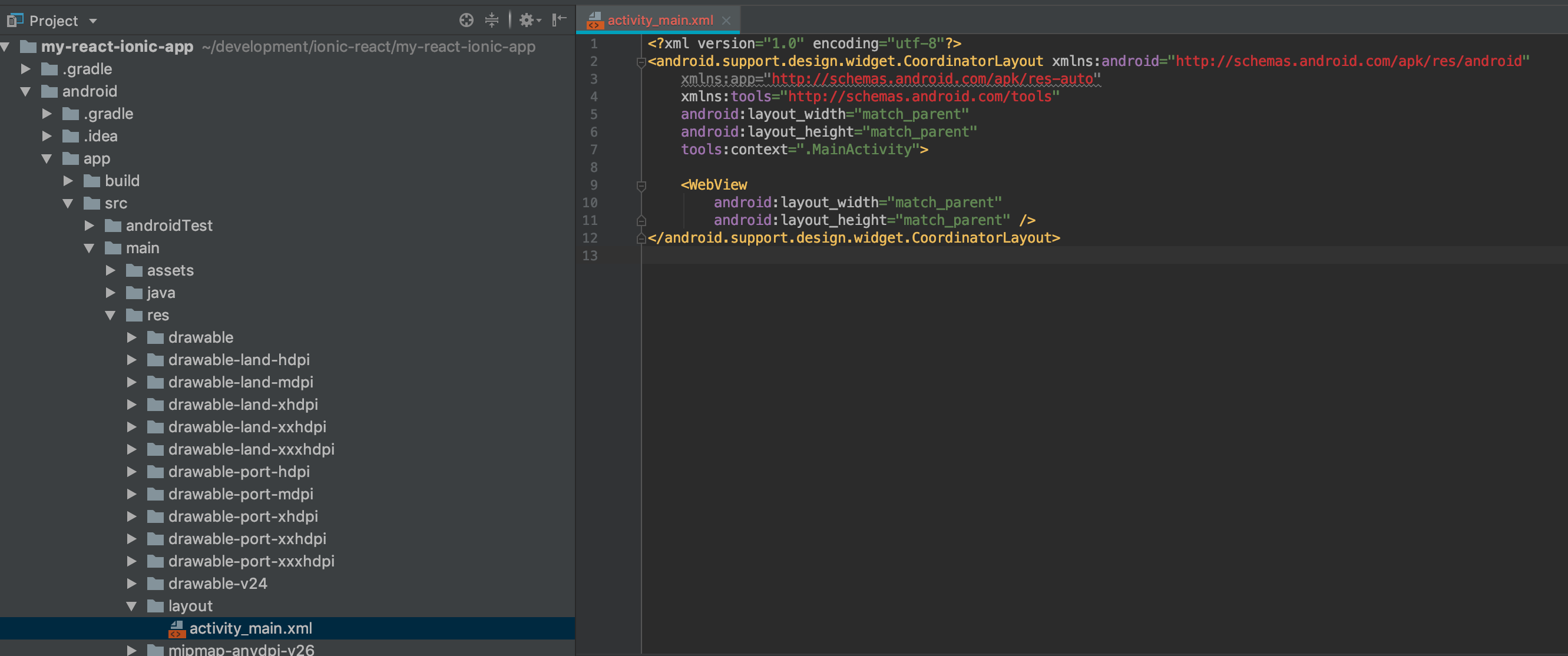Collapse the android folder
This screenshot has width=1568, height=656.
[25, 91]
